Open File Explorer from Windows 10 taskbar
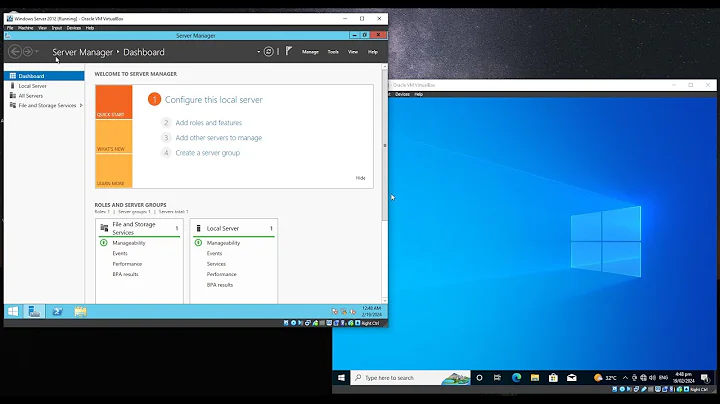Viewport: 720px width, 404px height. click(x=535, y=378)
